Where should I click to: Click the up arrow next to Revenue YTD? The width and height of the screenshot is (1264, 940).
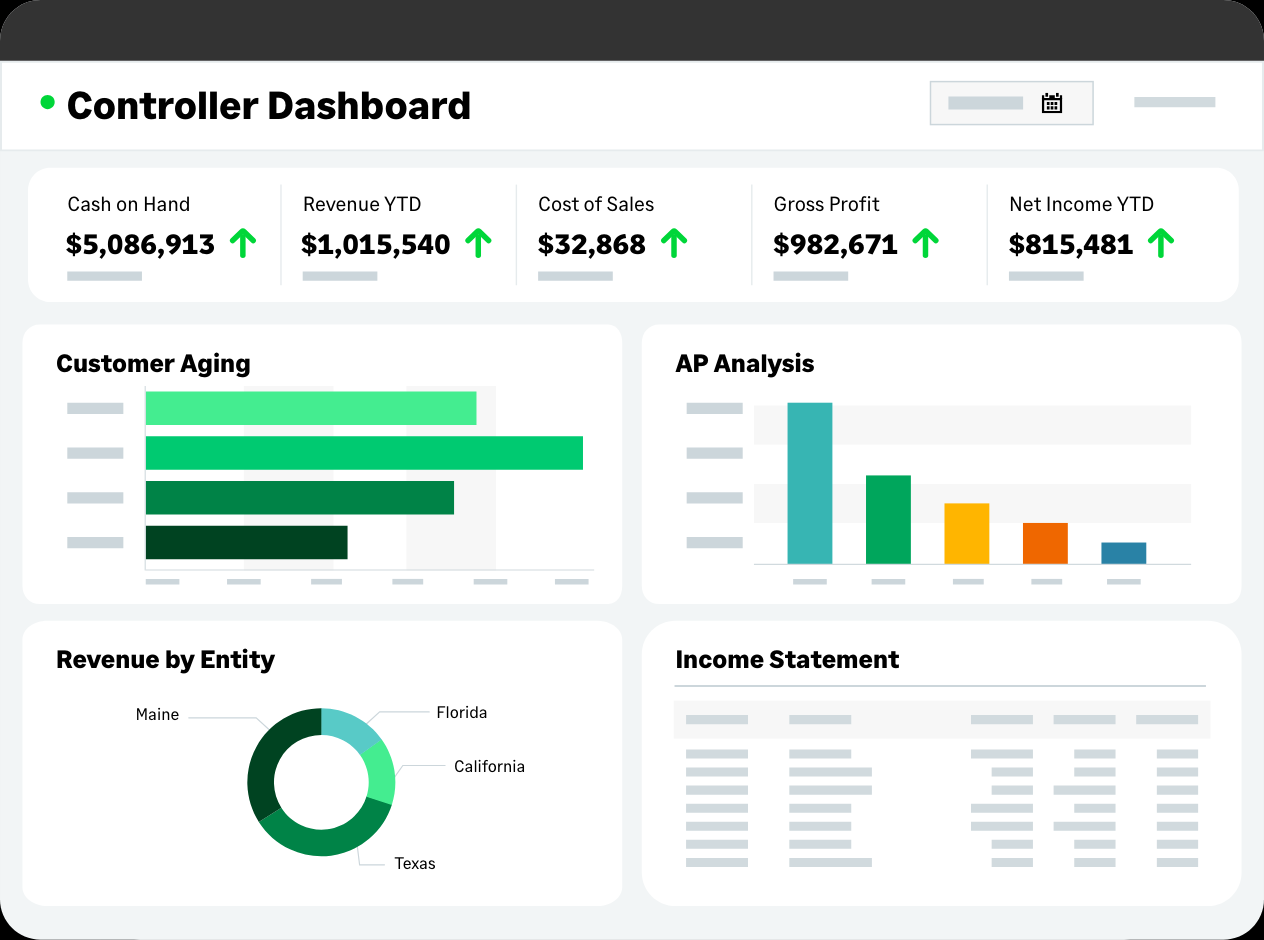(x=479, y=243)
